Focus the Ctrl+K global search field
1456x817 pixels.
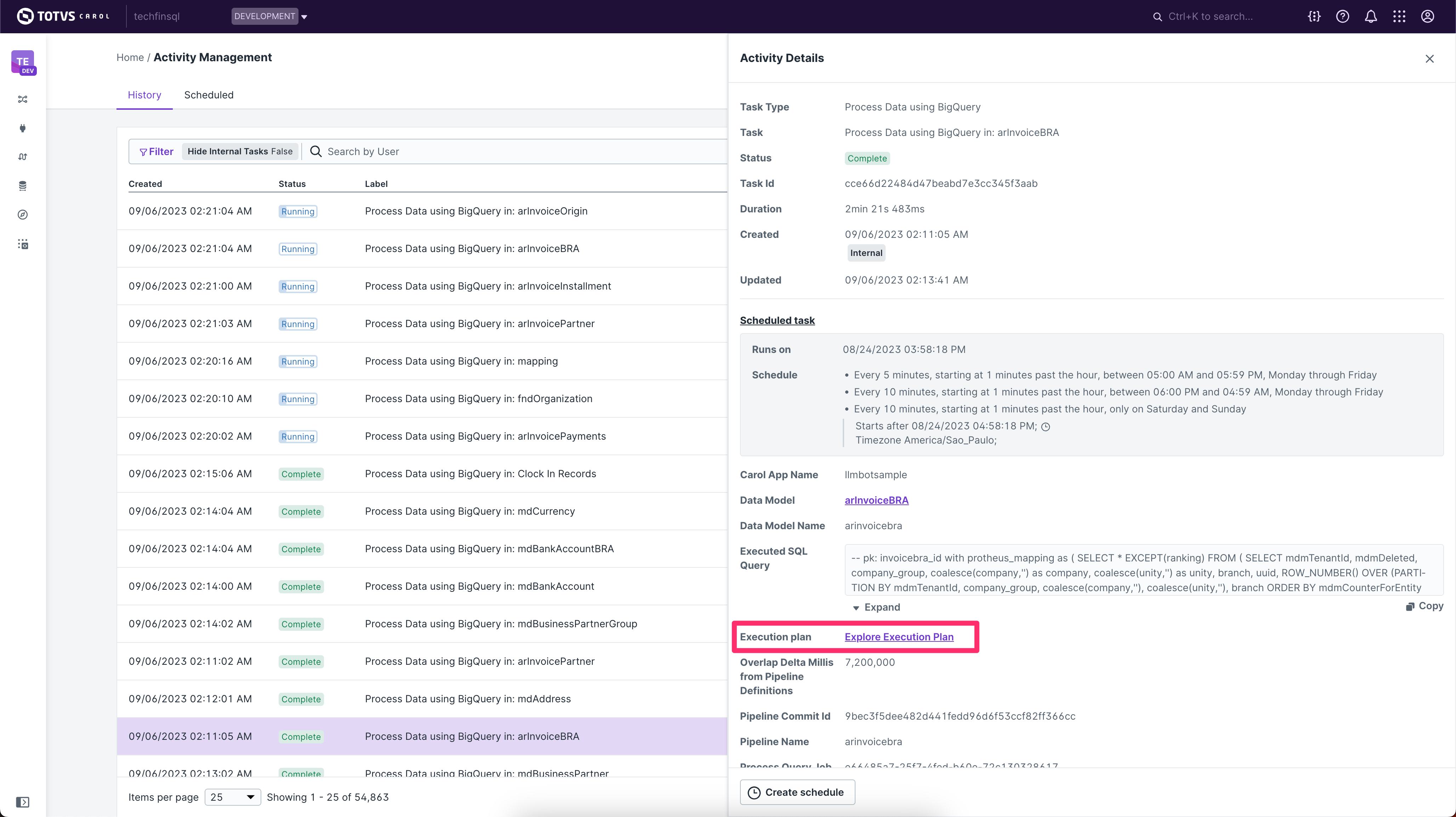(1210, 16)
